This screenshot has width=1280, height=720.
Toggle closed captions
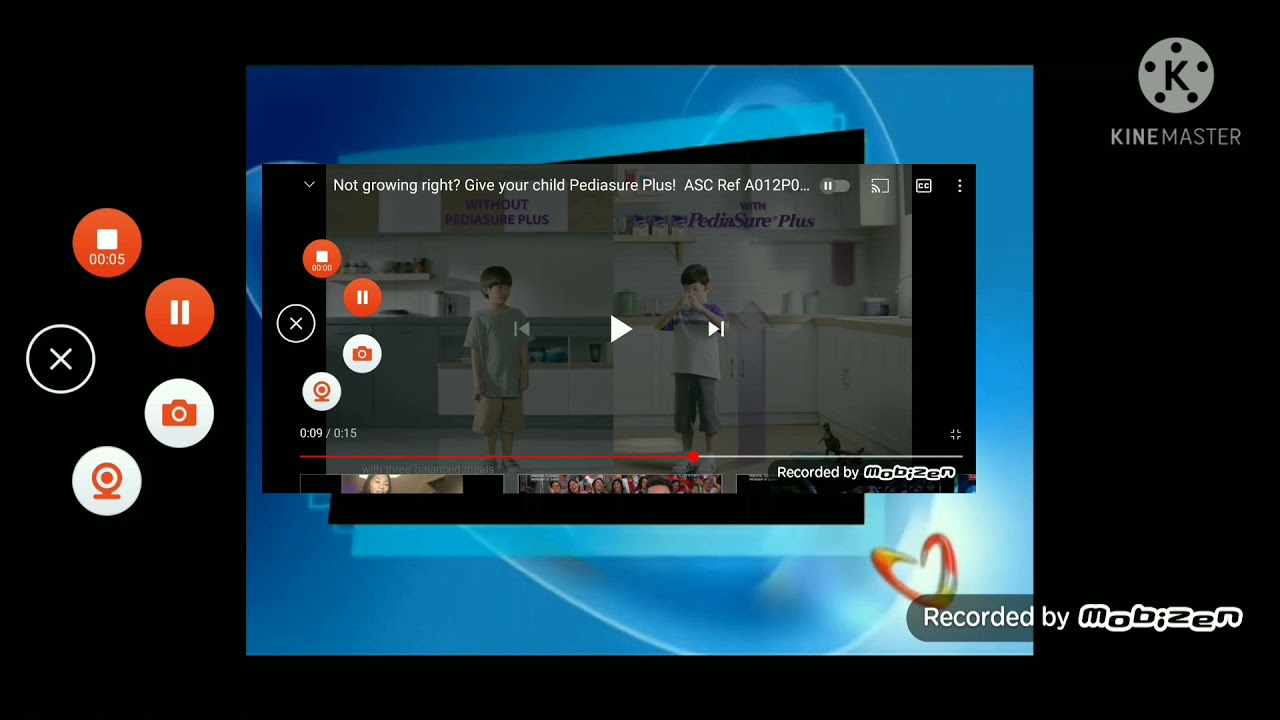tap(924, 186)
